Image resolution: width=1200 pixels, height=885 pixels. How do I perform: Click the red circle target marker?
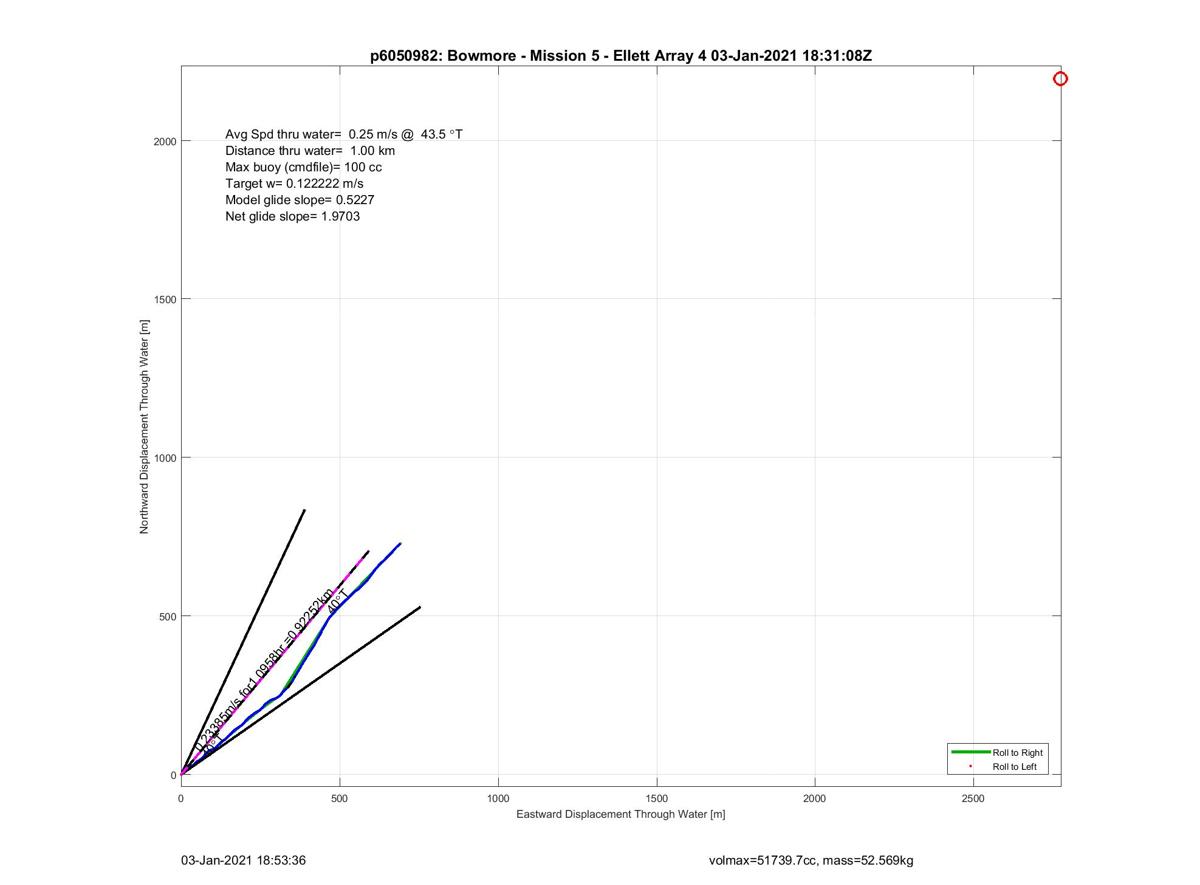pyautogui.click(x=1060, y=79)
